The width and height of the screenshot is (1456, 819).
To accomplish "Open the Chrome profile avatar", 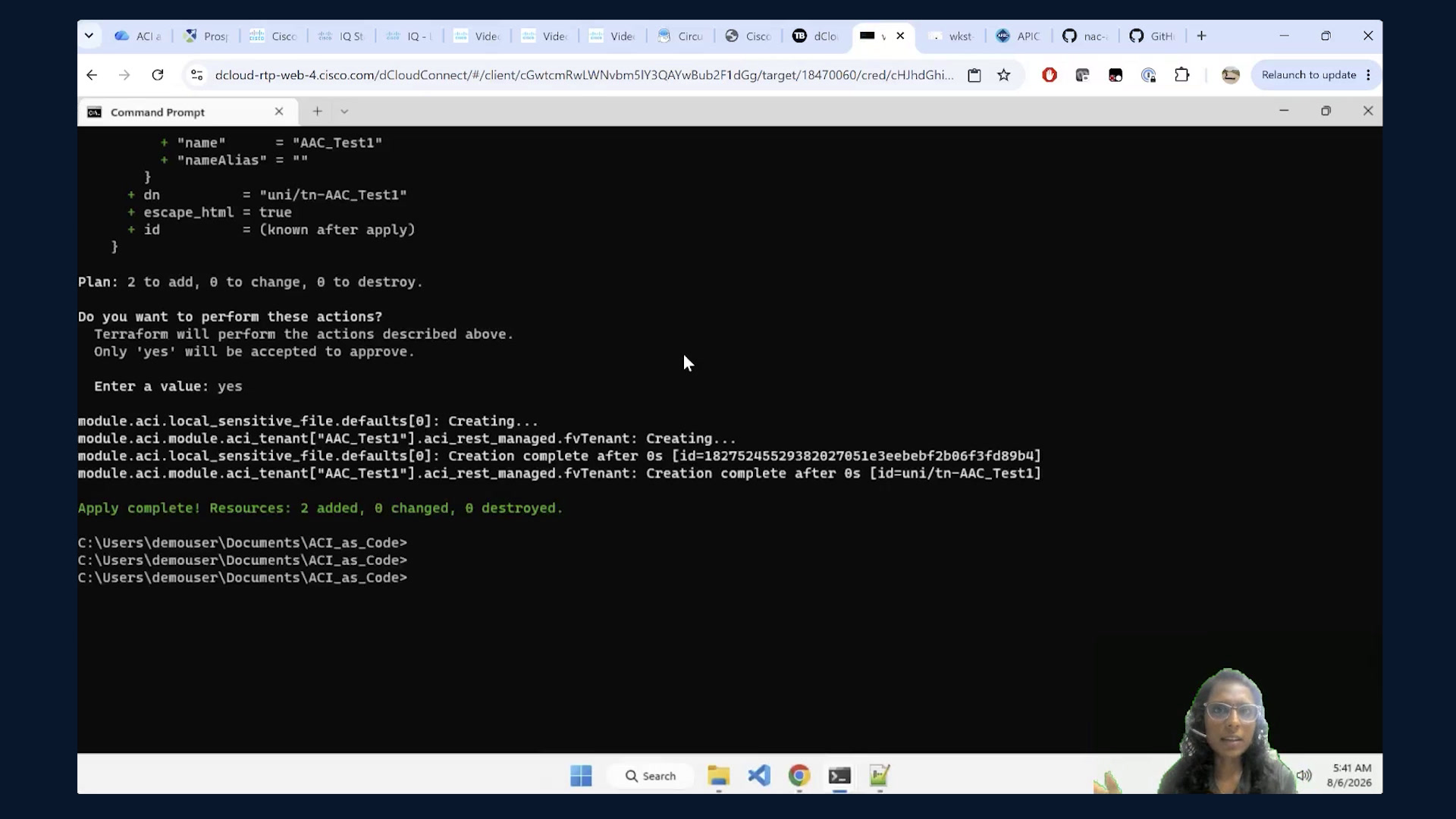I will pyautogui.click(x=1231, y=75).
